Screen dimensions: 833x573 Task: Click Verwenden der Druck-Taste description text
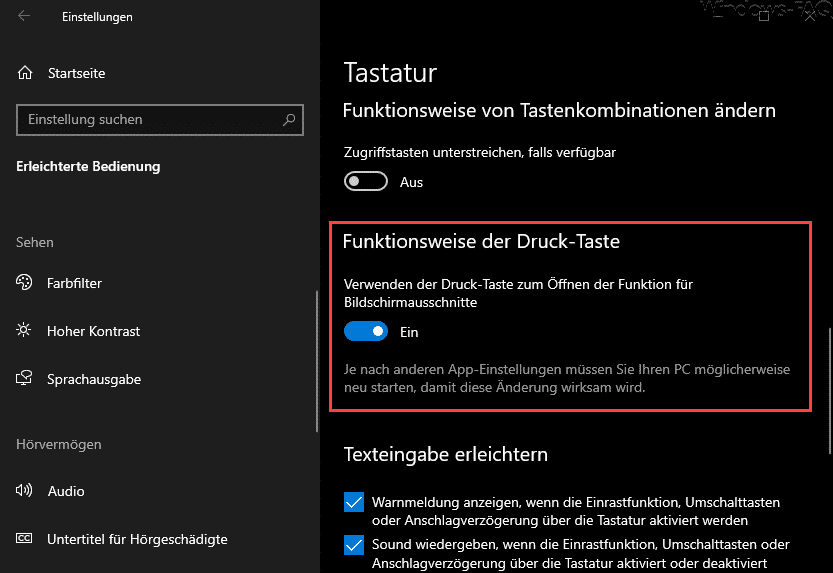pos(518,293)
